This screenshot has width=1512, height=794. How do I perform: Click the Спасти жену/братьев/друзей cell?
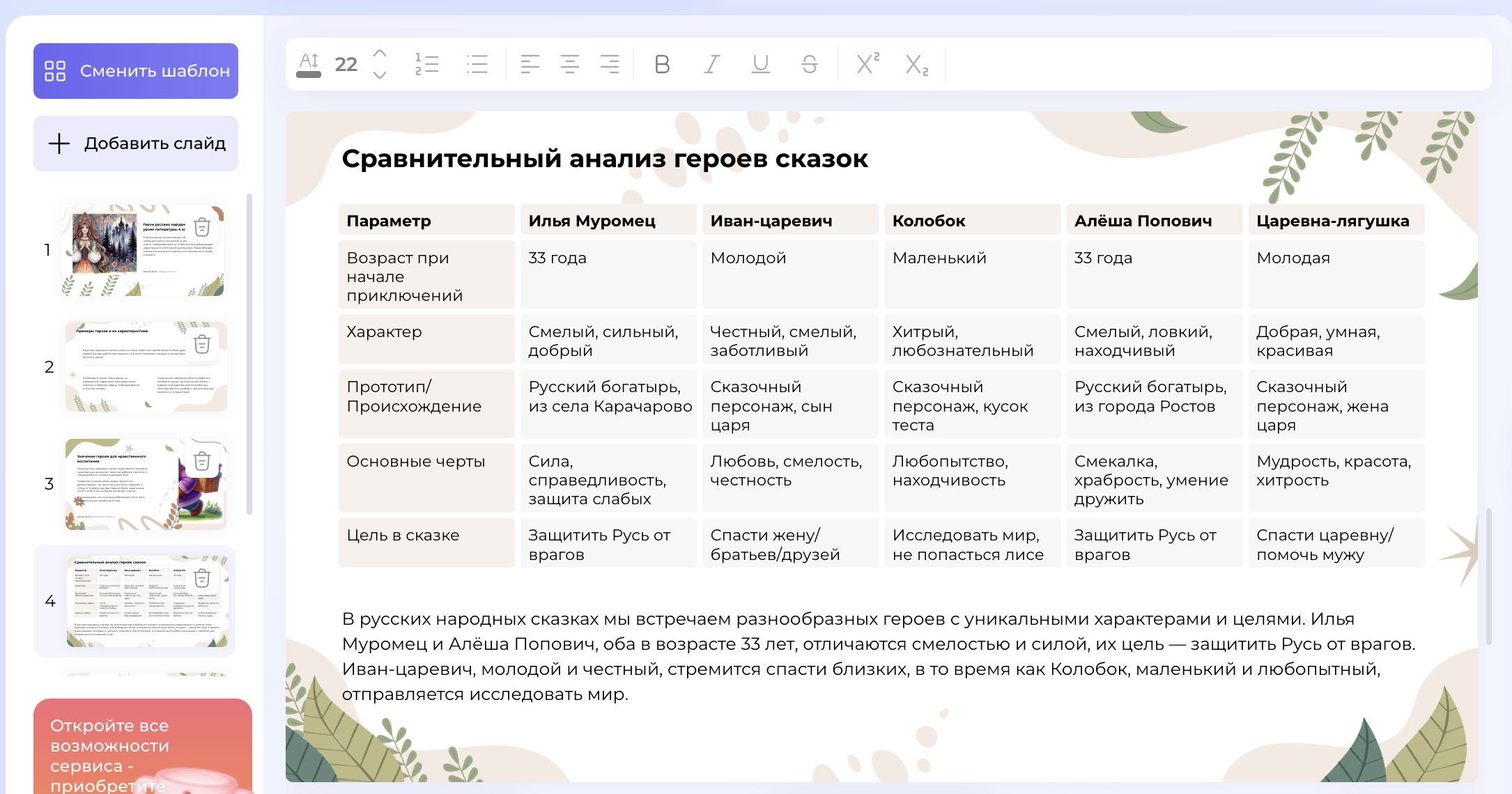point(790,543)
